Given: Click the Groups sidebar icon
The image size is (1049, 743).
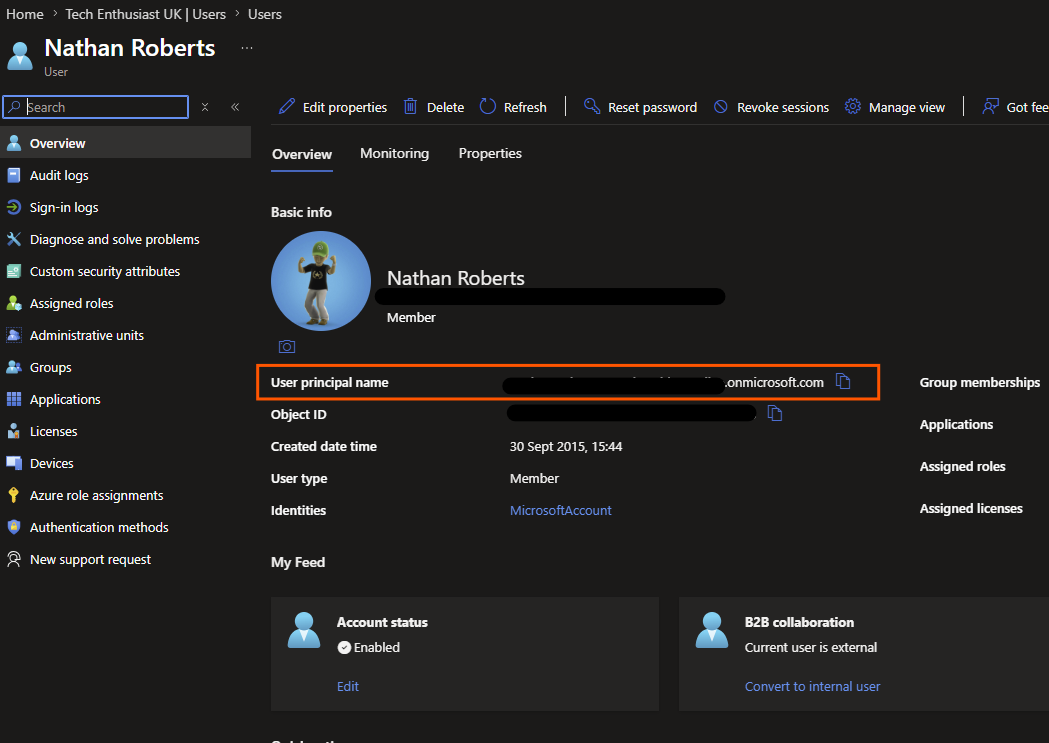Looking at the screenshot, I should (13, 367).
